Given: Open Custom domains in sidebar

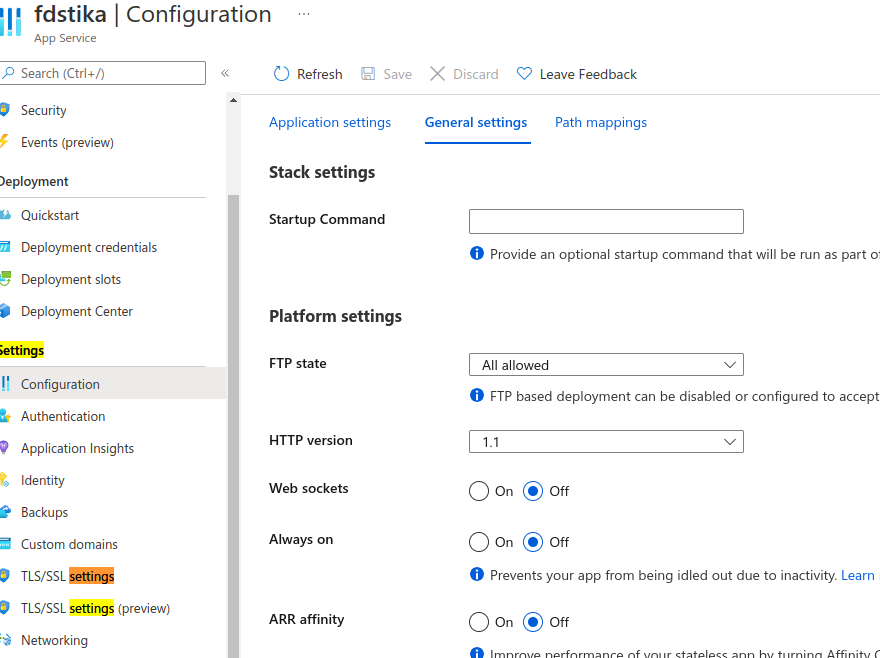Looking at the screenshot, I should [x=69, y=544].
